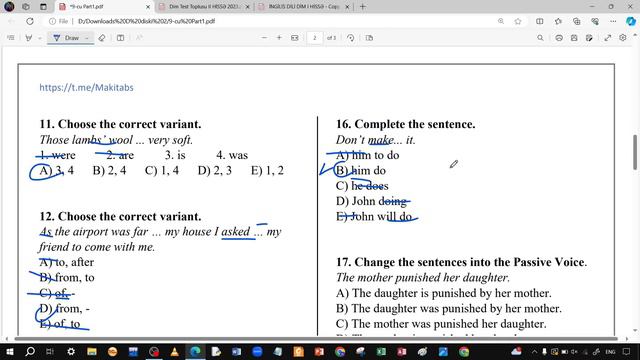Open the PDF table of contents panel
Screen dimensions: 640x360
click(11, 38)
